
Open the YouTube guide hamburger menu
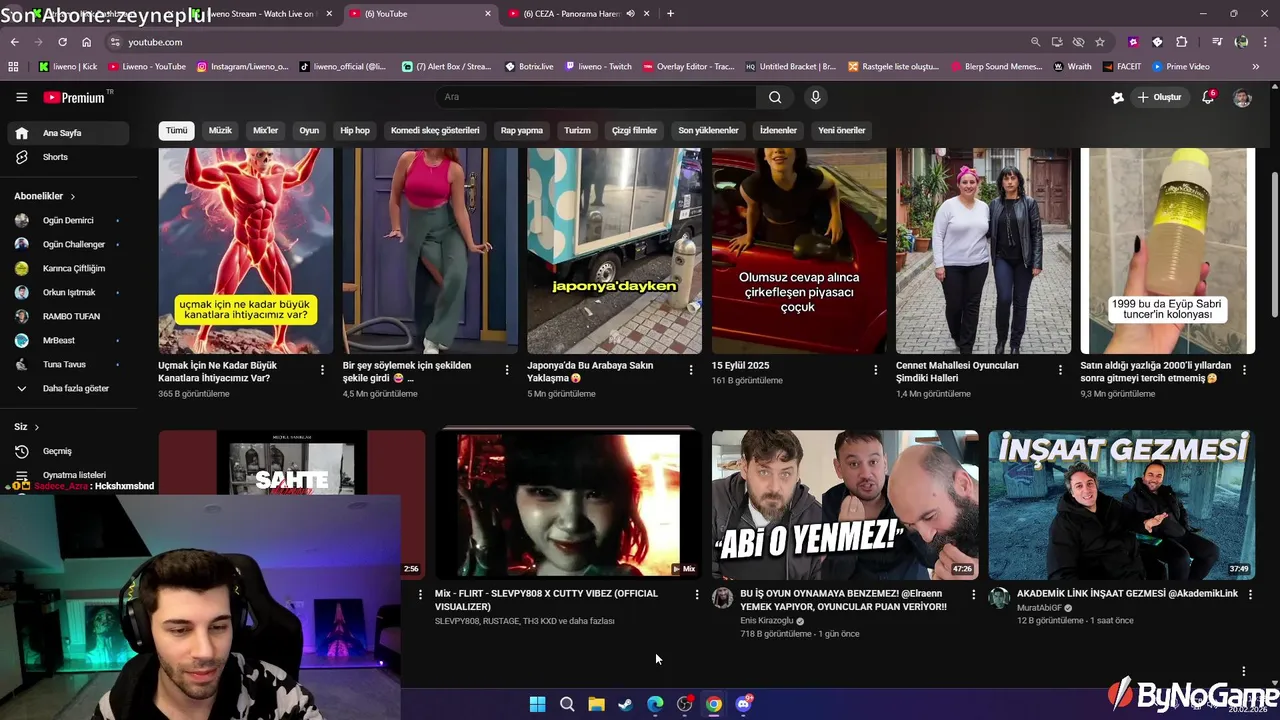(21, 97)
